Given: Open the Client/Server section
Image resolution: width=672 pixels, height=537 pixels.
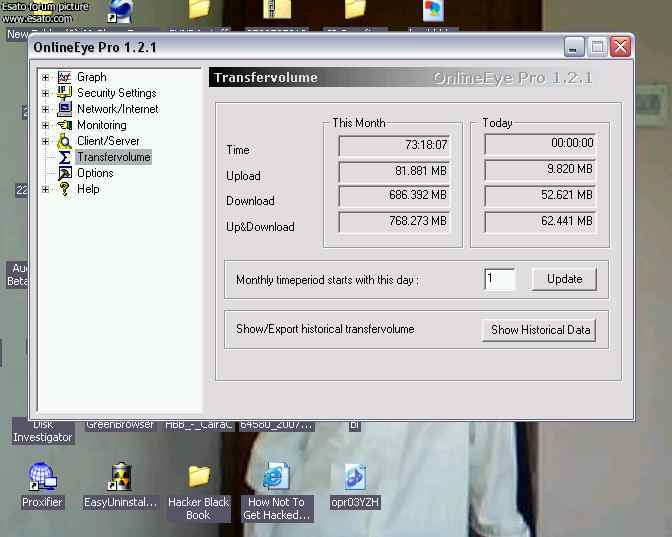Looking at the screenshot, I should pyautogui.click(x=108, y=141).
